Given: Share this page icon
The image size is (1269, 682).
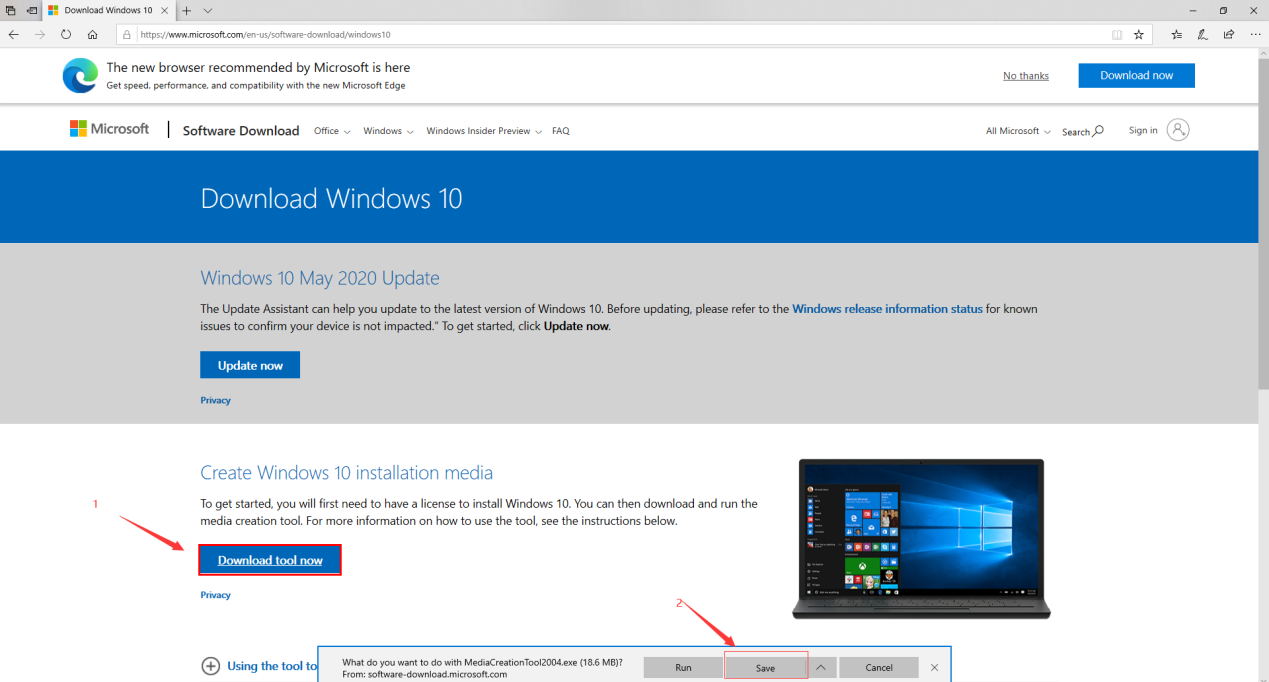Looking at the screenshot, I should pos(1229,34).
